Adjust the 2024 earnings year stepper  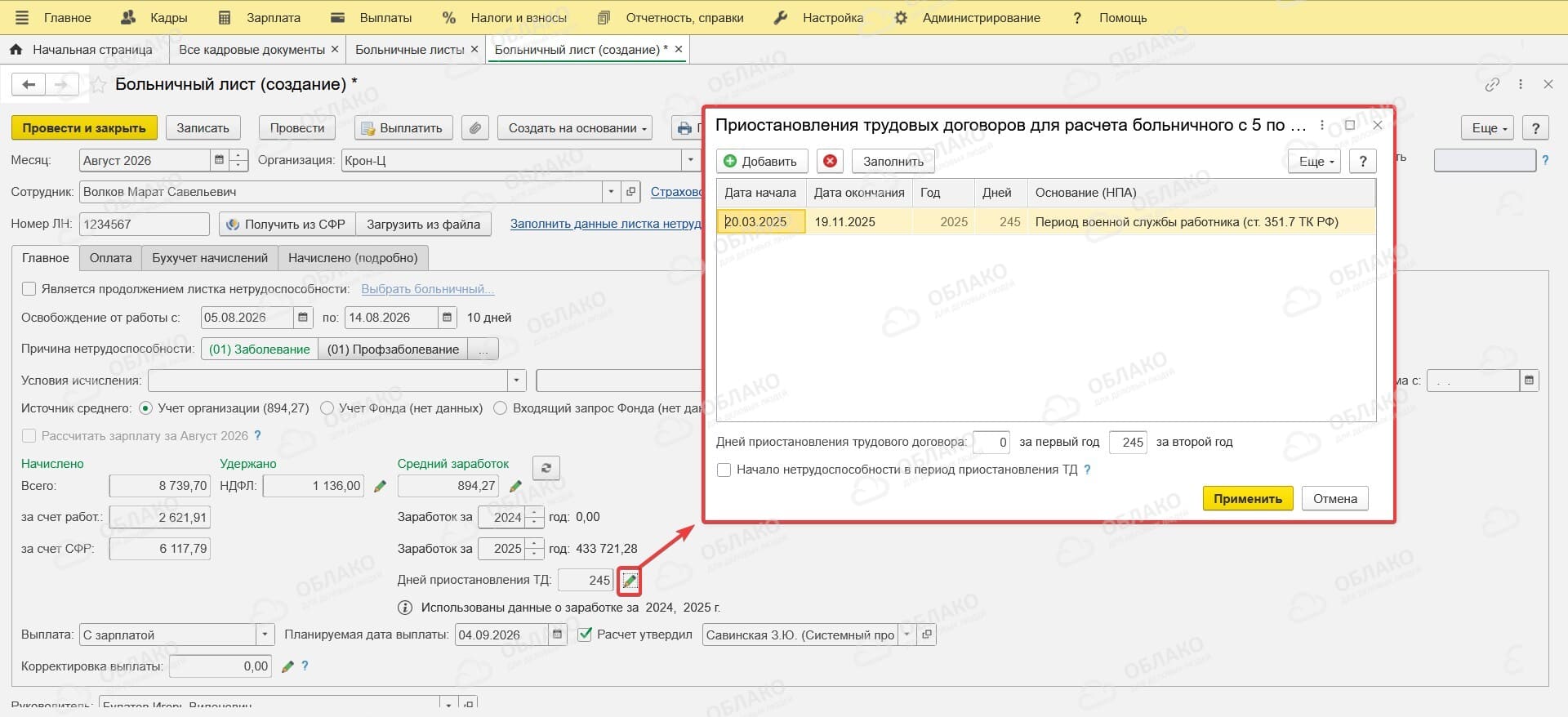(x=535, y=517)
